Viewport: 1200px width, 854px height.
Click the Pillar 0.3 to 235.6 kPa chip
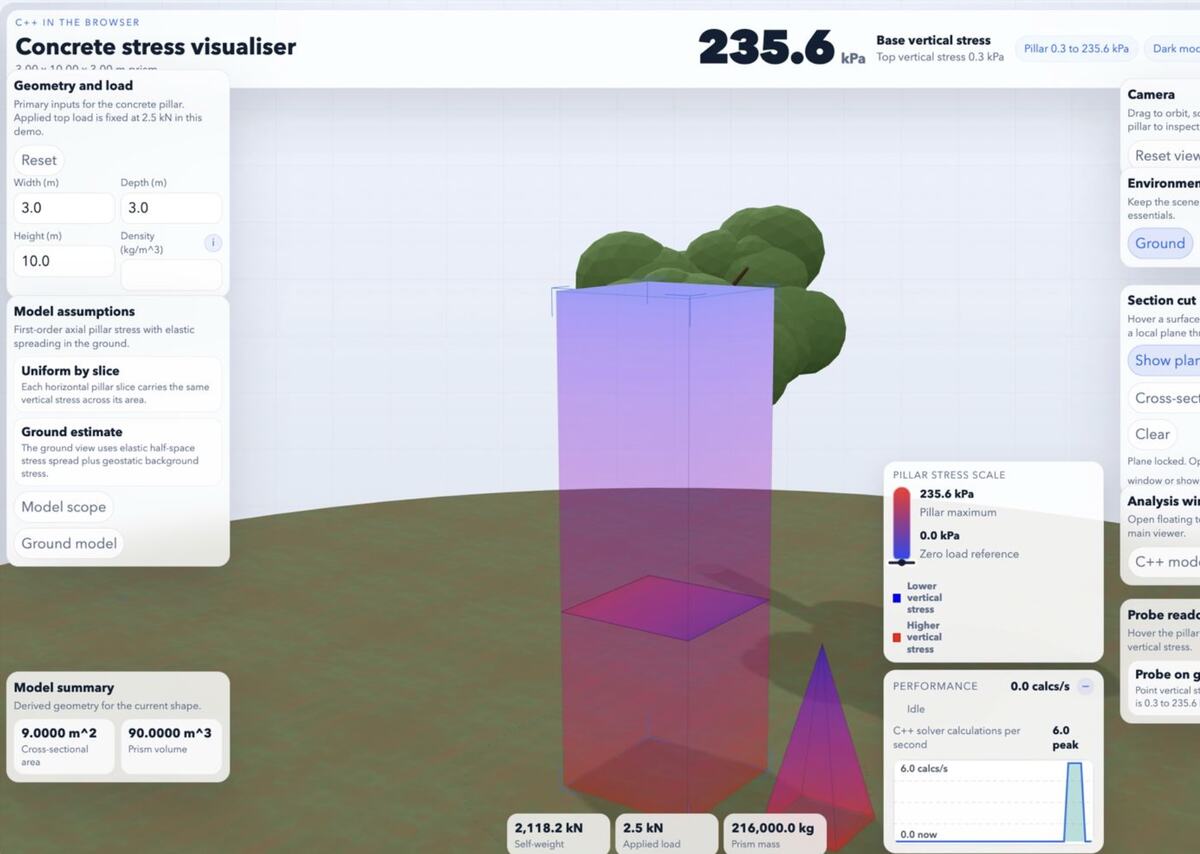[1076, 48]
